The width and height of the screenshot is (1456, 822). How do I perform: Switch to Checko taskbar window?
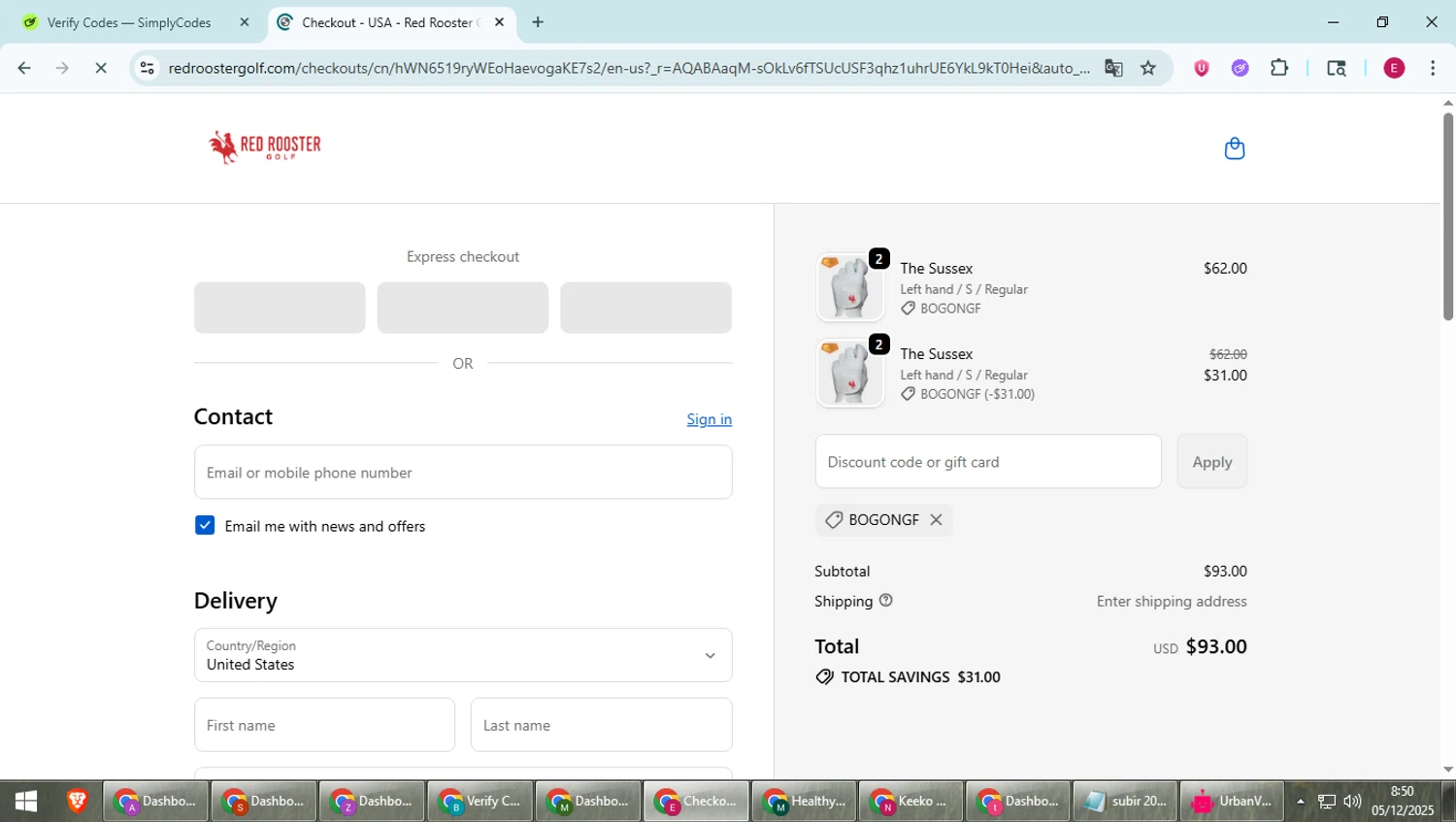696,802
